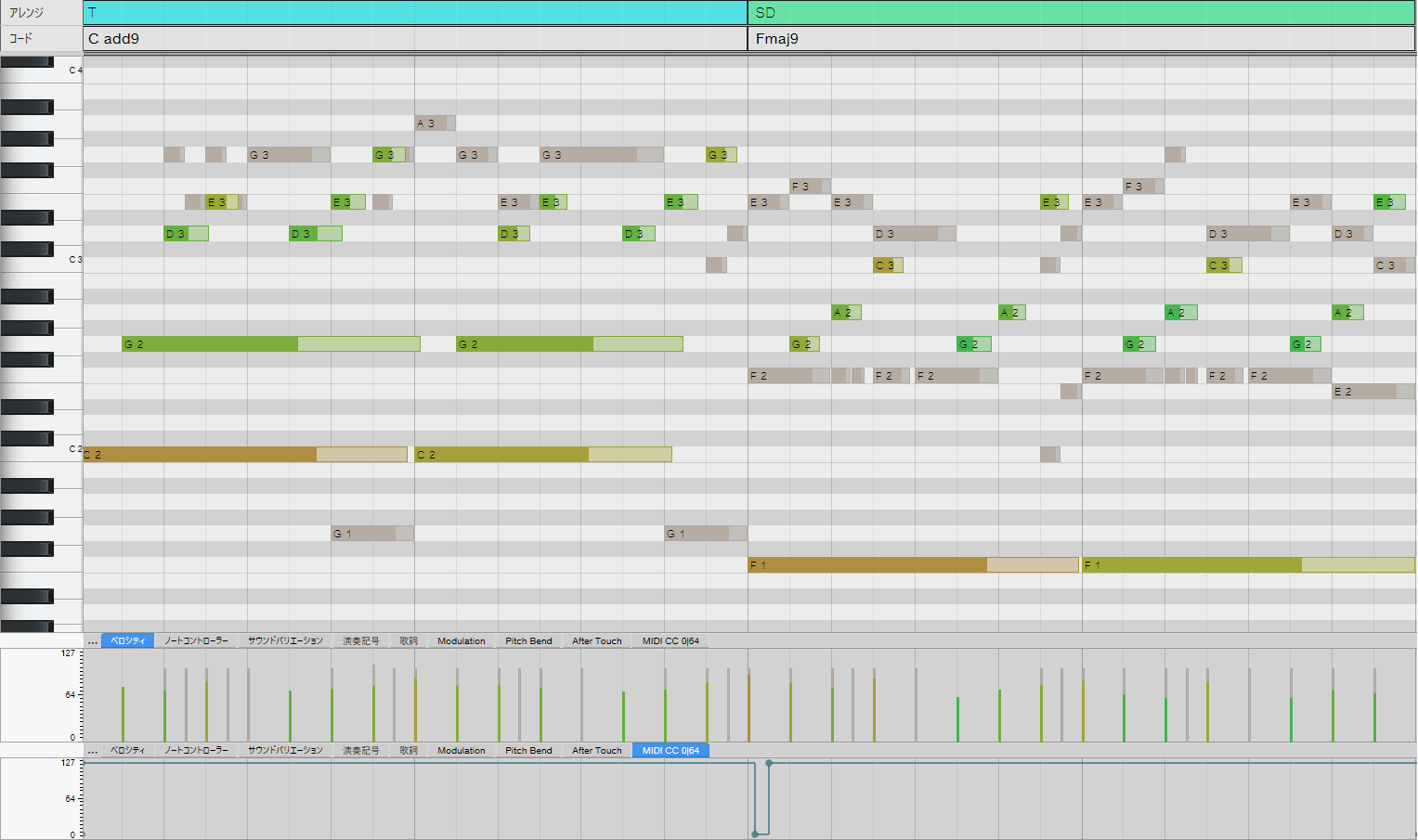Screen dimensions: 1418x840
Task: Switch upper lane to the Modulation tab
Action: (x=462, y=640)
